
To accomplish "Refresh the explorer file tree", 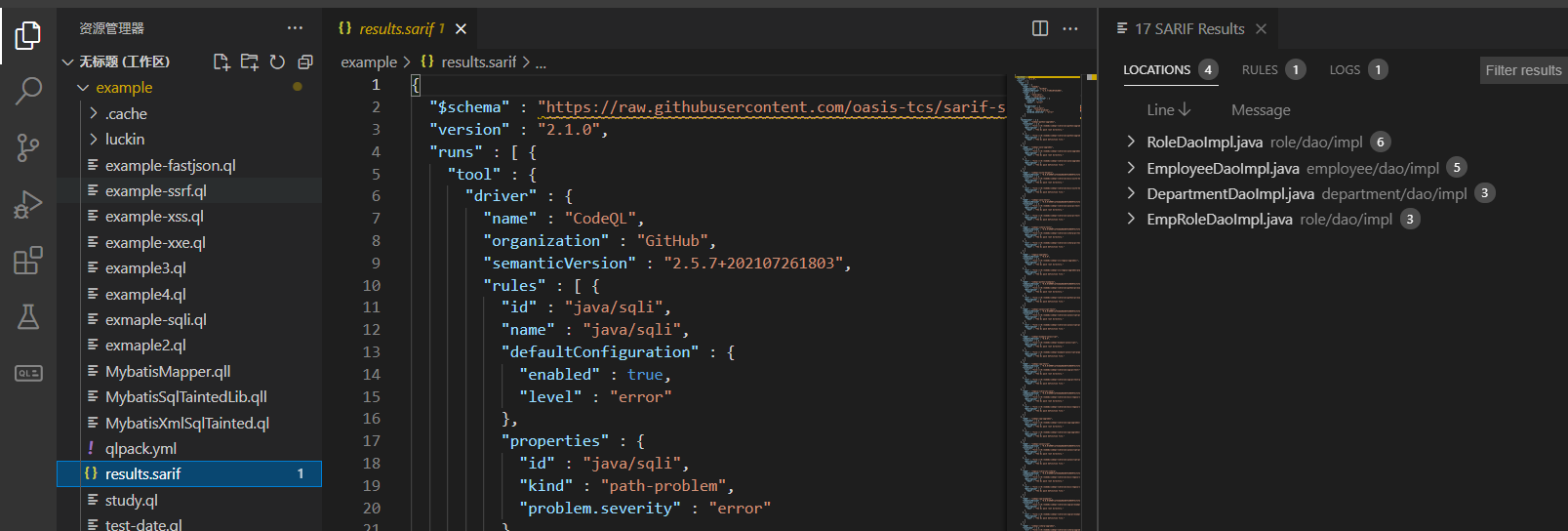I will tap(277, 61).
